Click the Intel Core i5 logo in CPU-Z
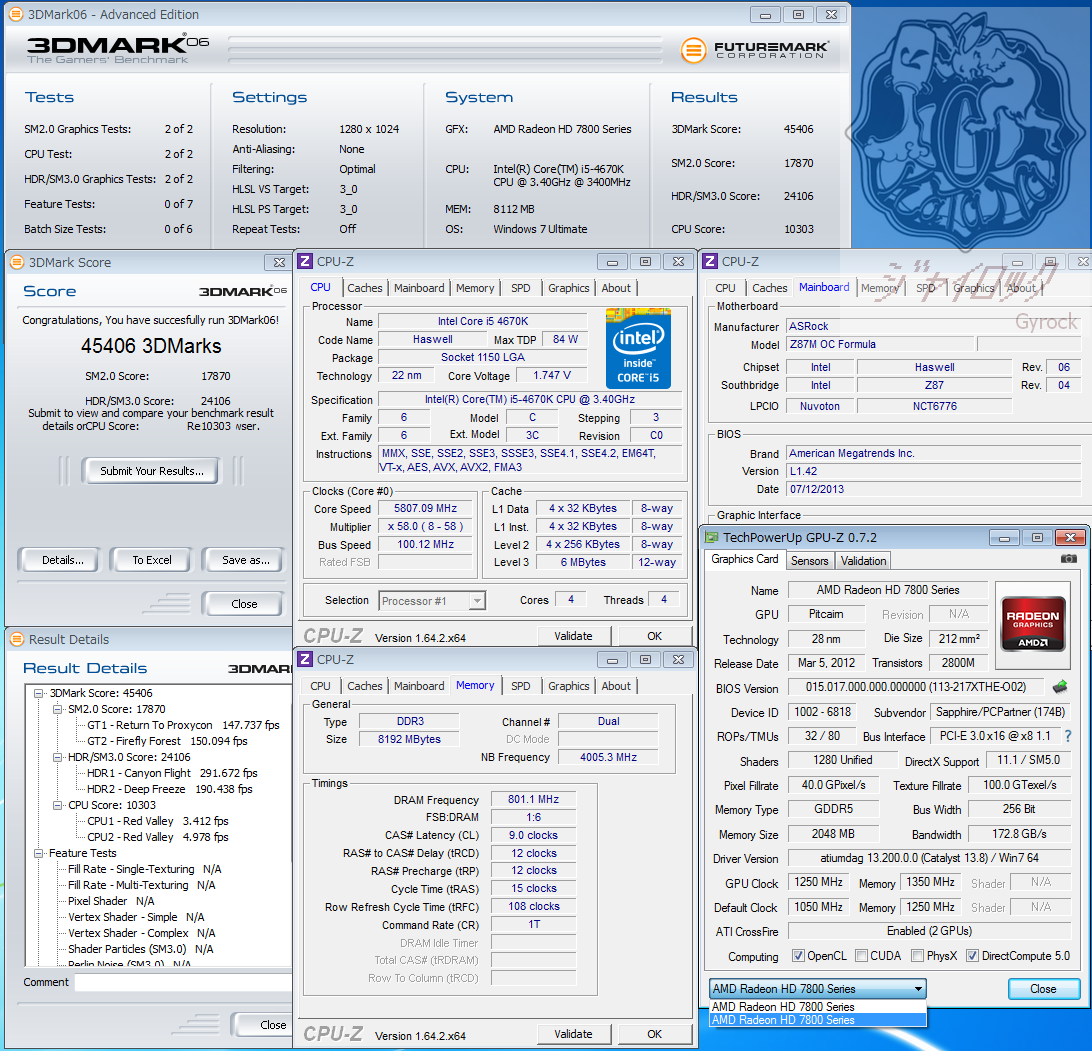 pos(638,348)
